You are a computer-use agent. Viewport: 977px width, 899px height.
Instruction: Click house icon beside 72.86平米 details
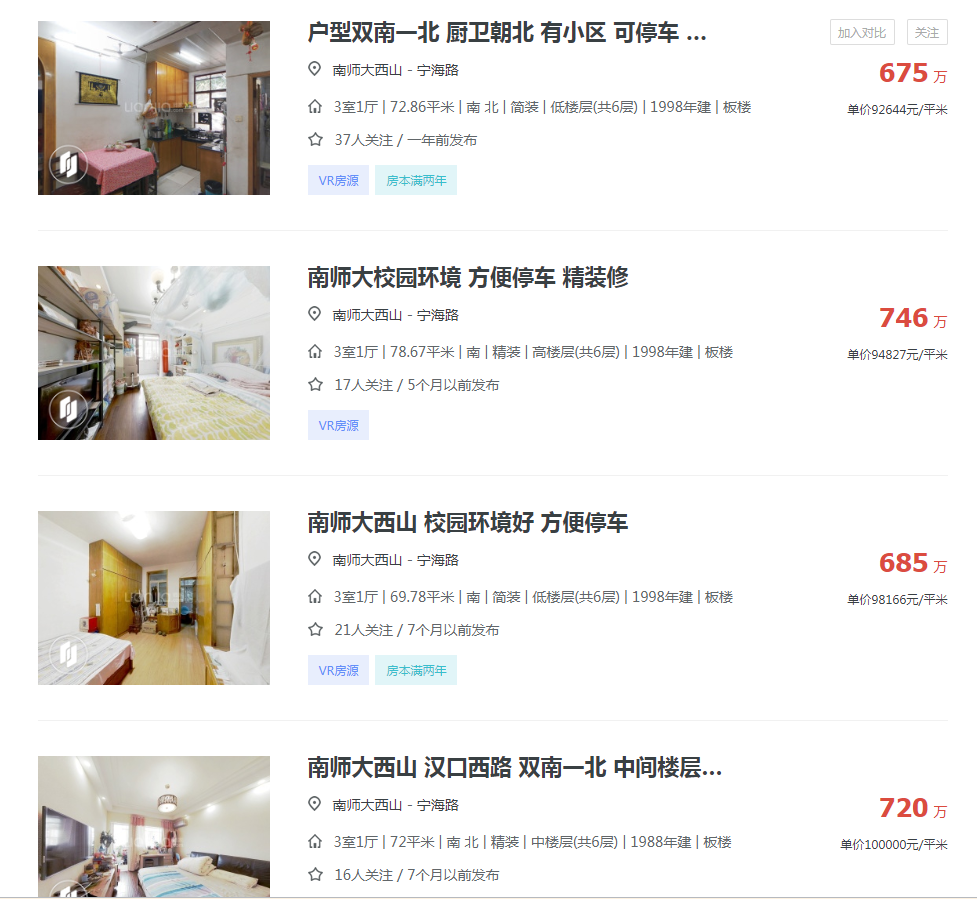tap(315, 107)
